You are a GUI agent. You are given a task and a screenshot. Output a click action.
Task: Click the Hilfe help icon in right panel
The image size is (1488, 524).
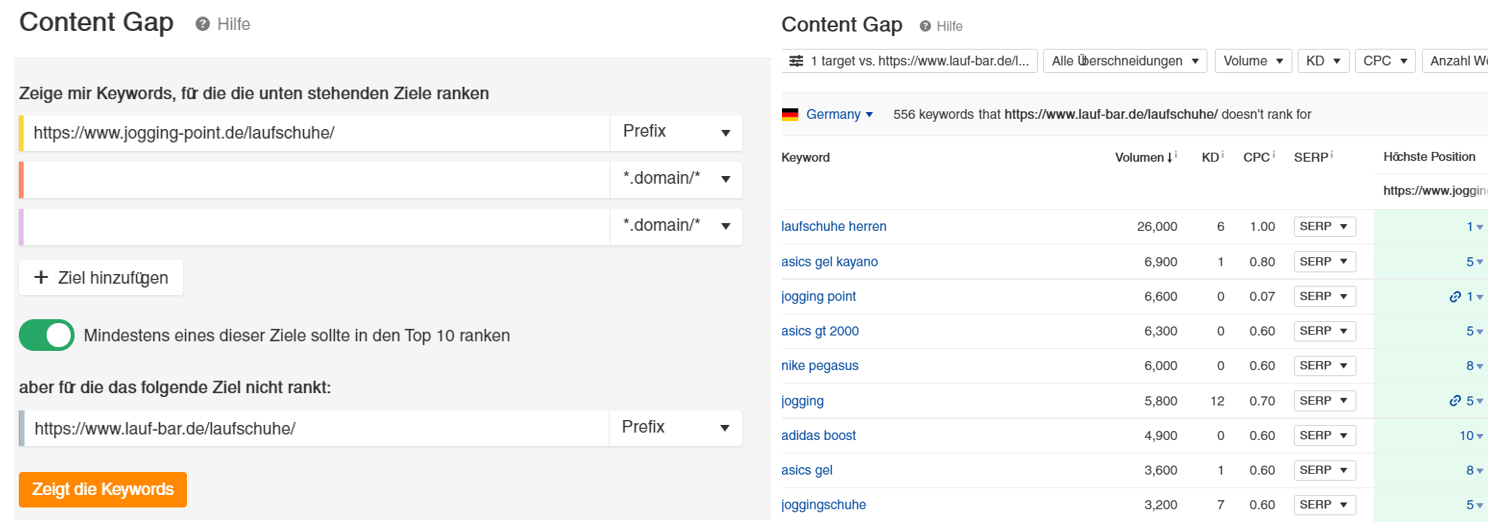(925, 26)
